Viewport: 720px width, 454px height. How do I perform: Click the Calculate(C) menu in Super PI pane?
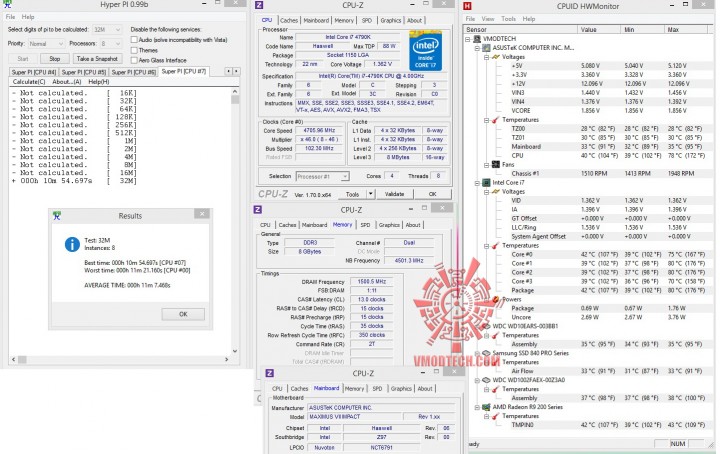[29, 82]
